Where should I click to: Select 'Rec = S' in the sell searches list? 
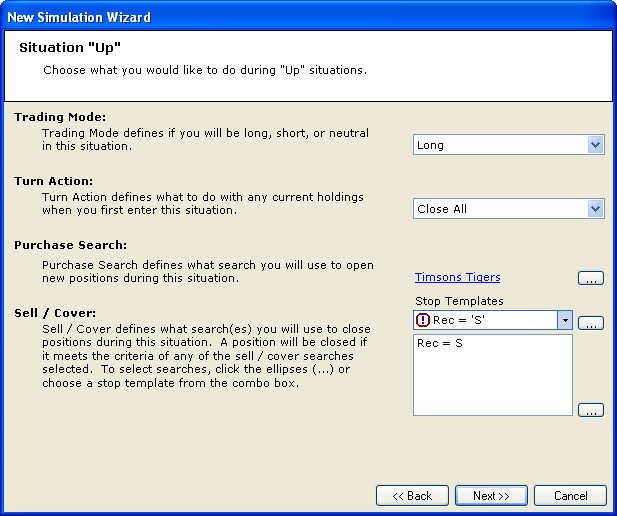[439, 344]
